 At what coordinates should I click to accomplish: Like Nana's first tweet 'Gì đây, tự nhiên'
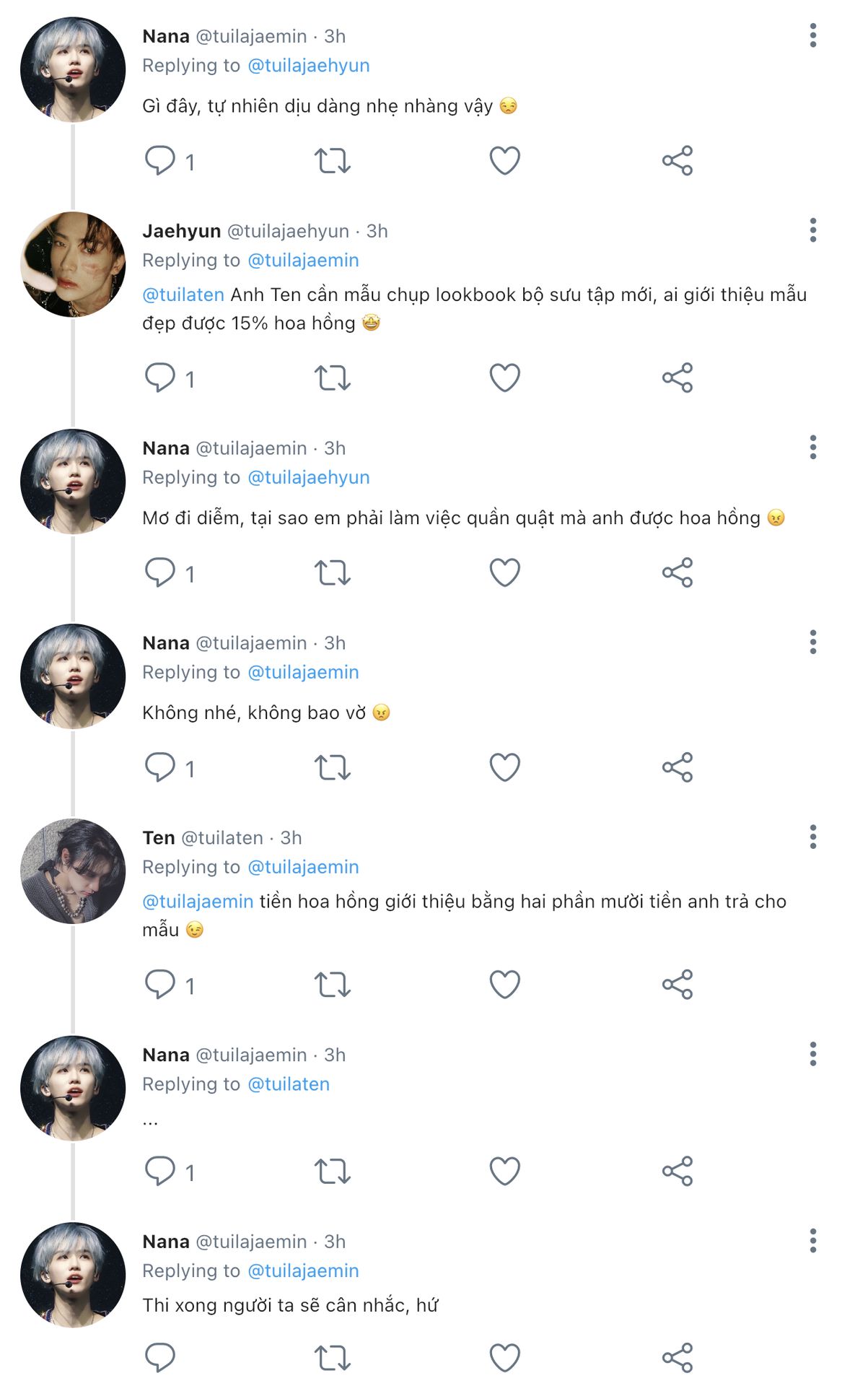504,160
